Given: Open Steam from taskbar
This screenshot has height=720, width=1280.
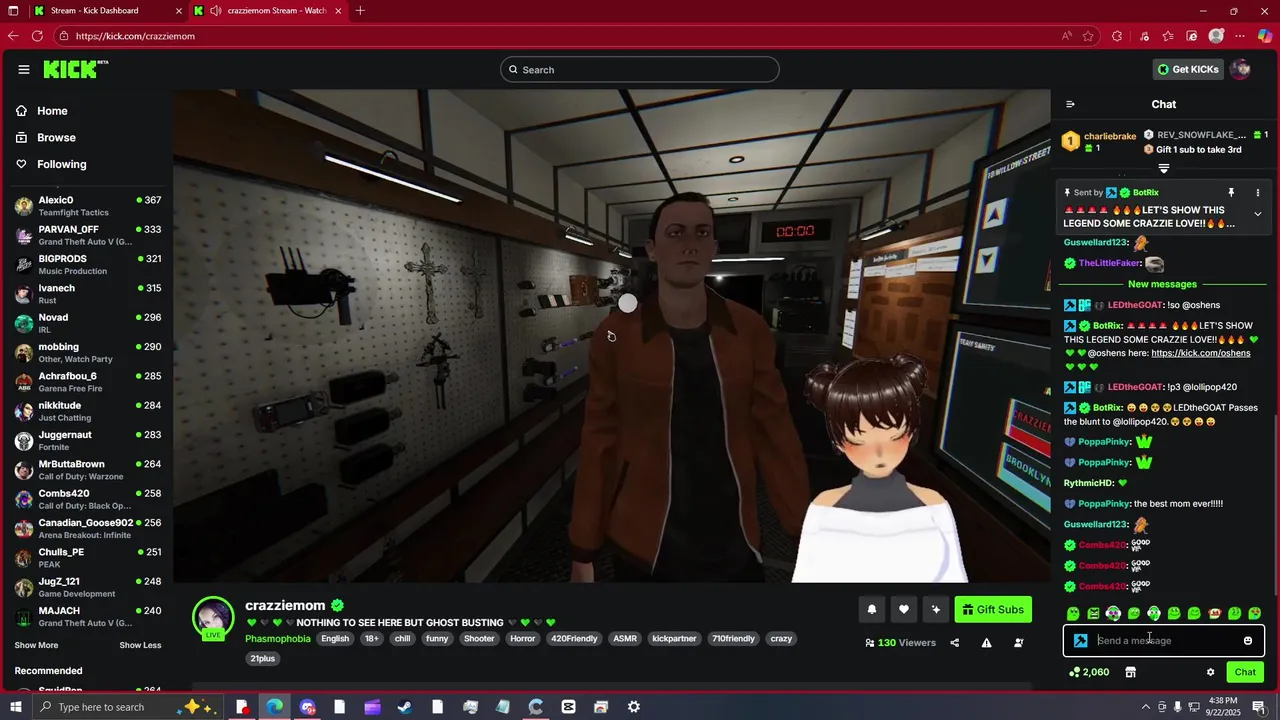Looking at the screenshot, I should 405,707.
